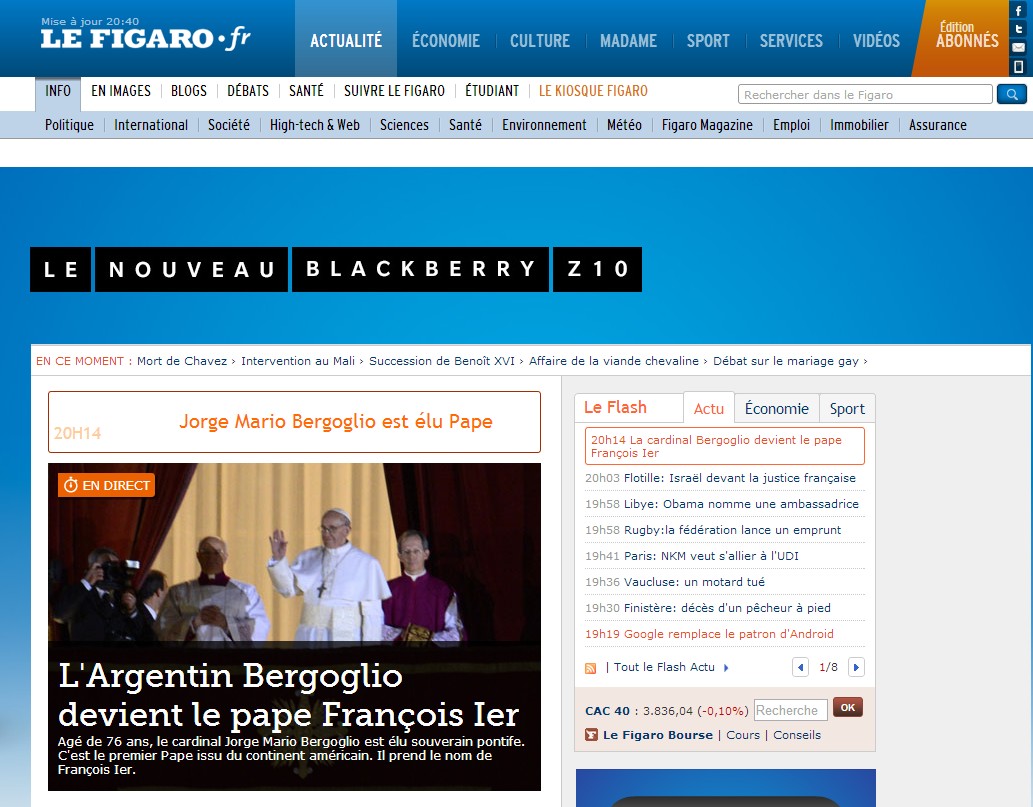The width and height of the screenshot is (1033, 807).
Task: Go to previous Flash page arrow
Action: tap(800, 667)
